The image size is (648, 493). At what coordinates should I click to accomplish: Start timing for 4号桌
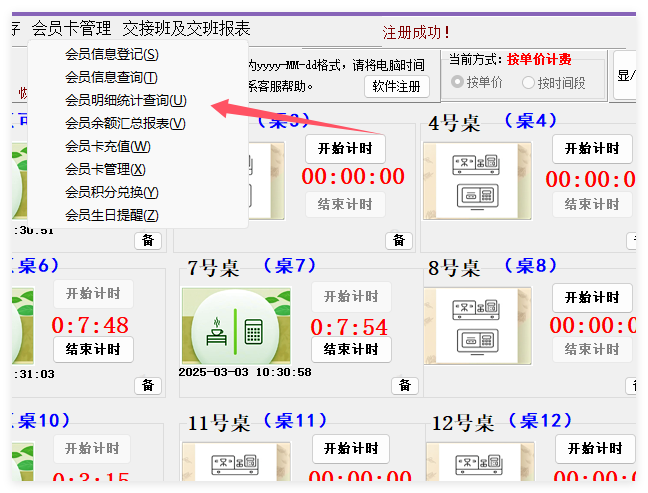pyautogui.click(x=592, y=148)
